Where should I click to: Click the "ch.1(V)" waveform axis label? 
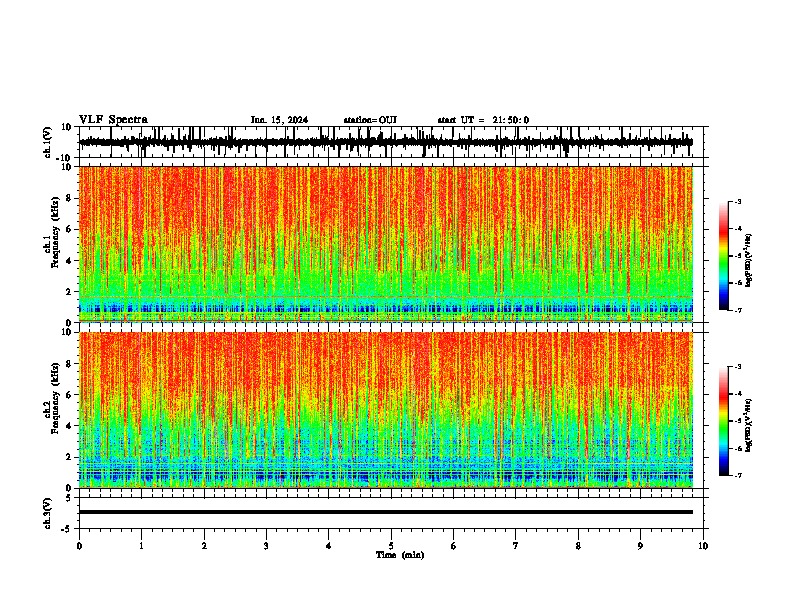(48, 142)
